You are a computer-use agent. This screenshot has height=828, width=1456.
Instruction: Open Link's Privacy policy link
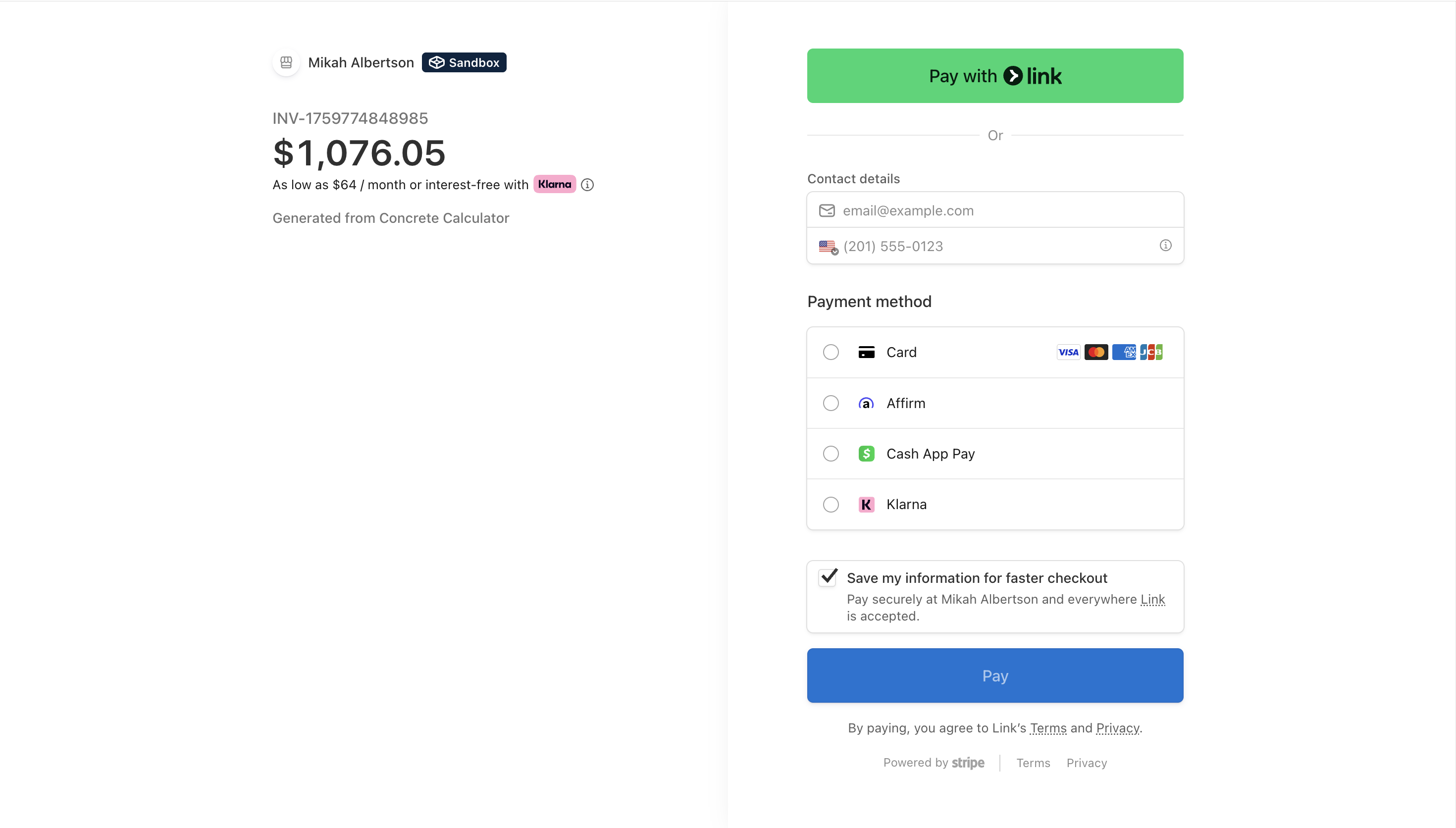point(1117,728)
